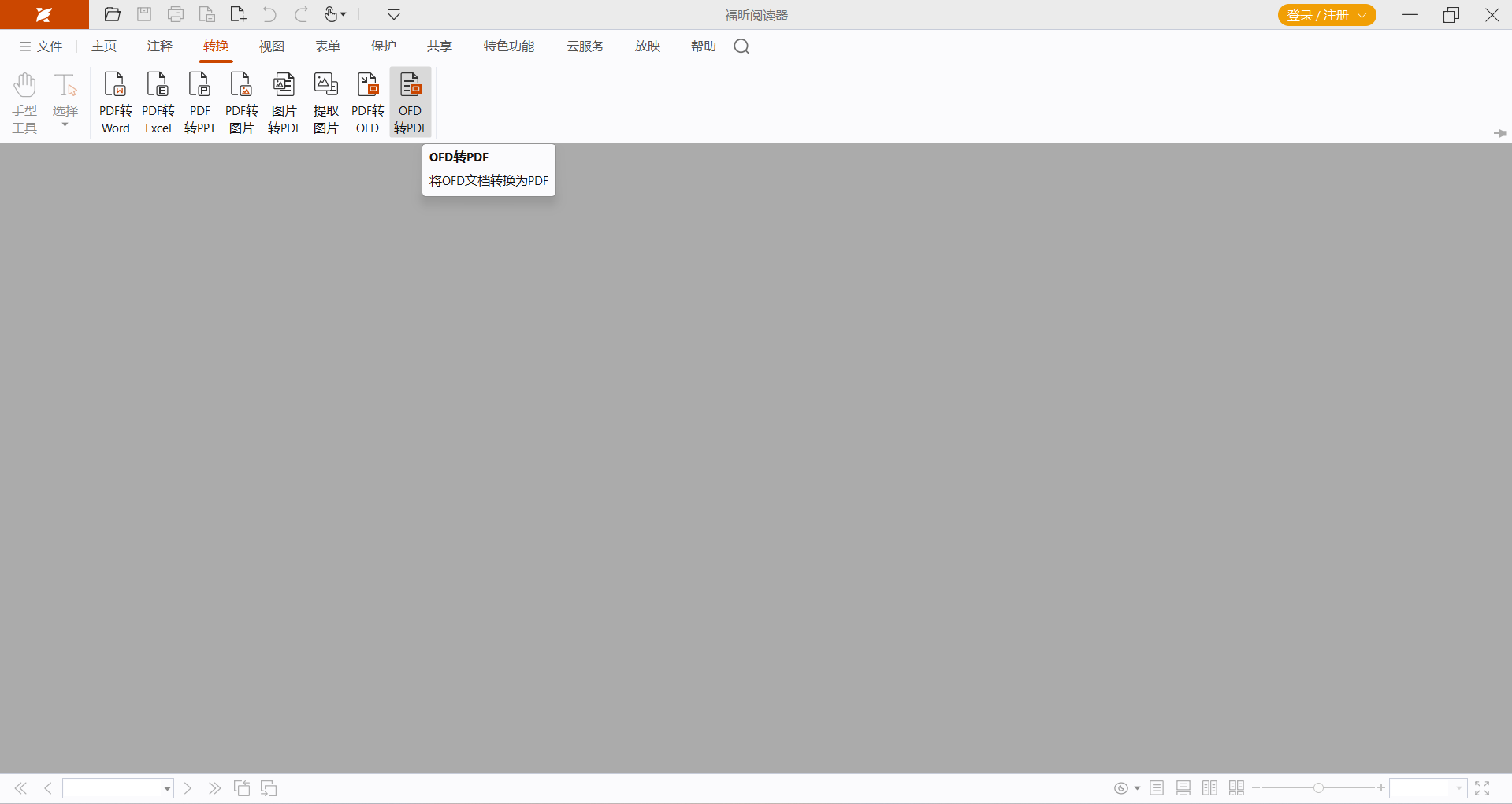
Task: Open the zoom percentage dropdown
Action: pyautogui.click(x=1458, y=788)
